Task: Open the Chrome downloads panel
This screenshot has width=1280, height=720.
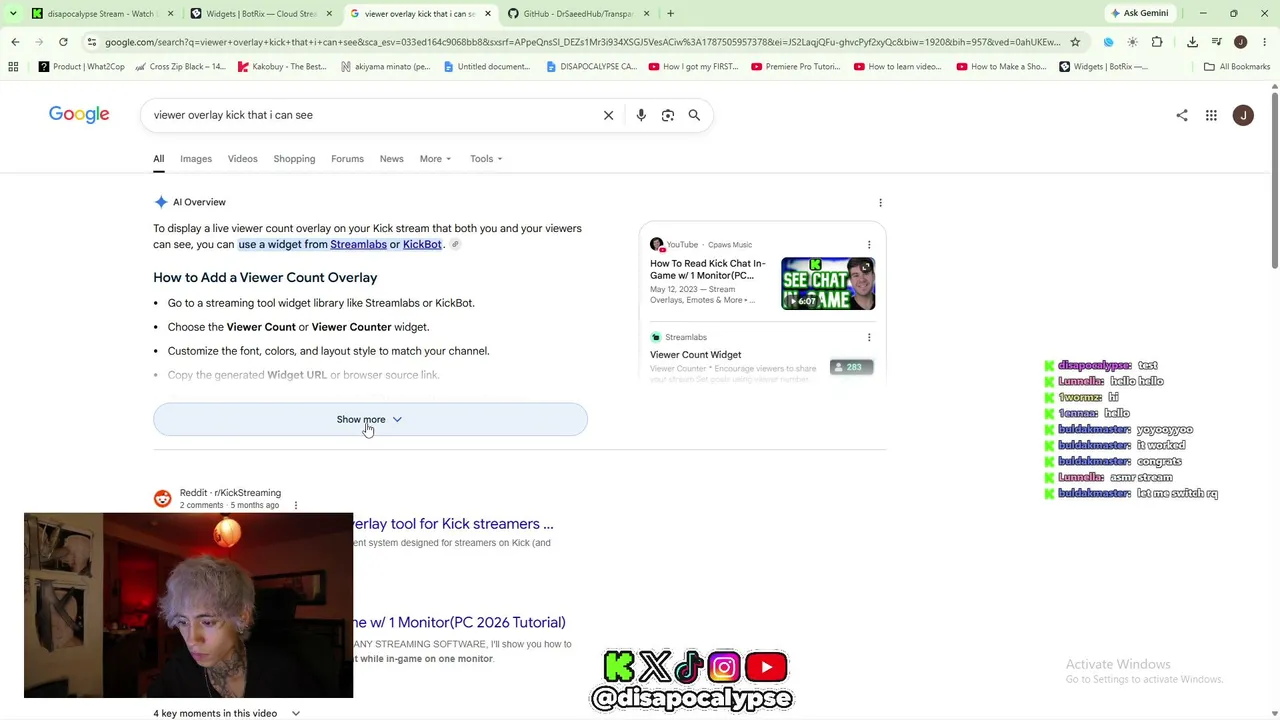Action: (x=1192, y=42)
